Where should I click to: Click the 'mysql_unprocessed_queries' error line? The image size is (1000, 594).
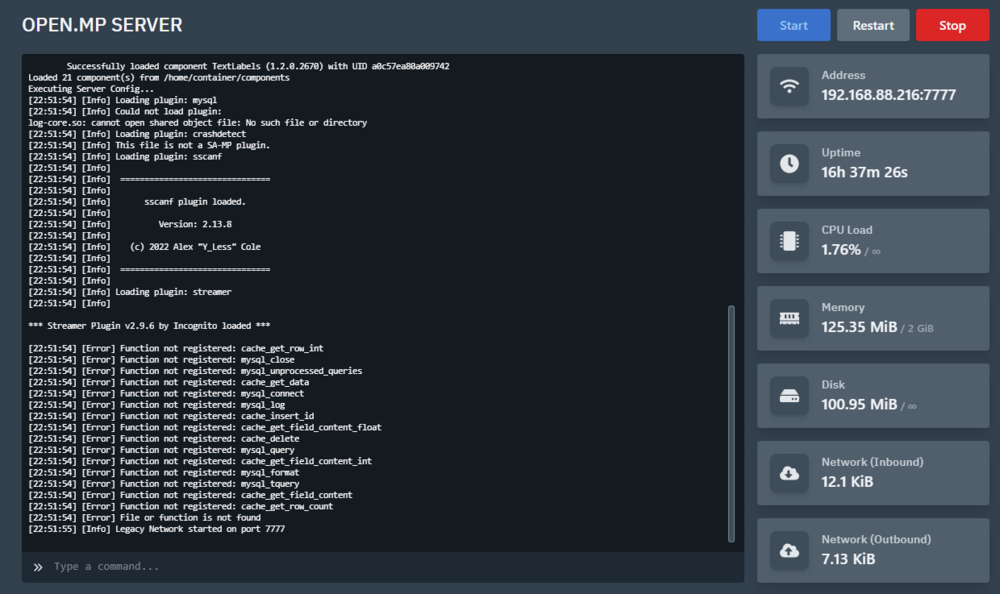pyautogui.click(x=195, y=371)
